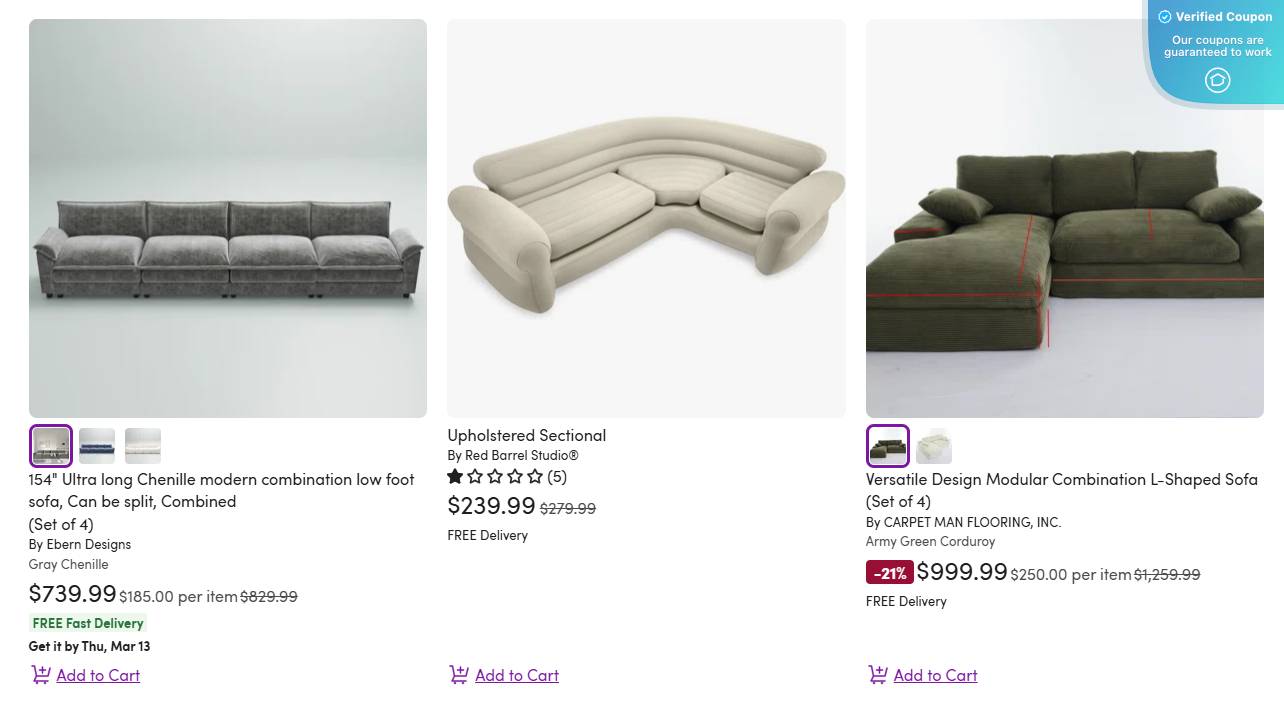Select the navy blue fabric swatch
This screenshot has width=1284, height=710.
click(x=96, y=445)
